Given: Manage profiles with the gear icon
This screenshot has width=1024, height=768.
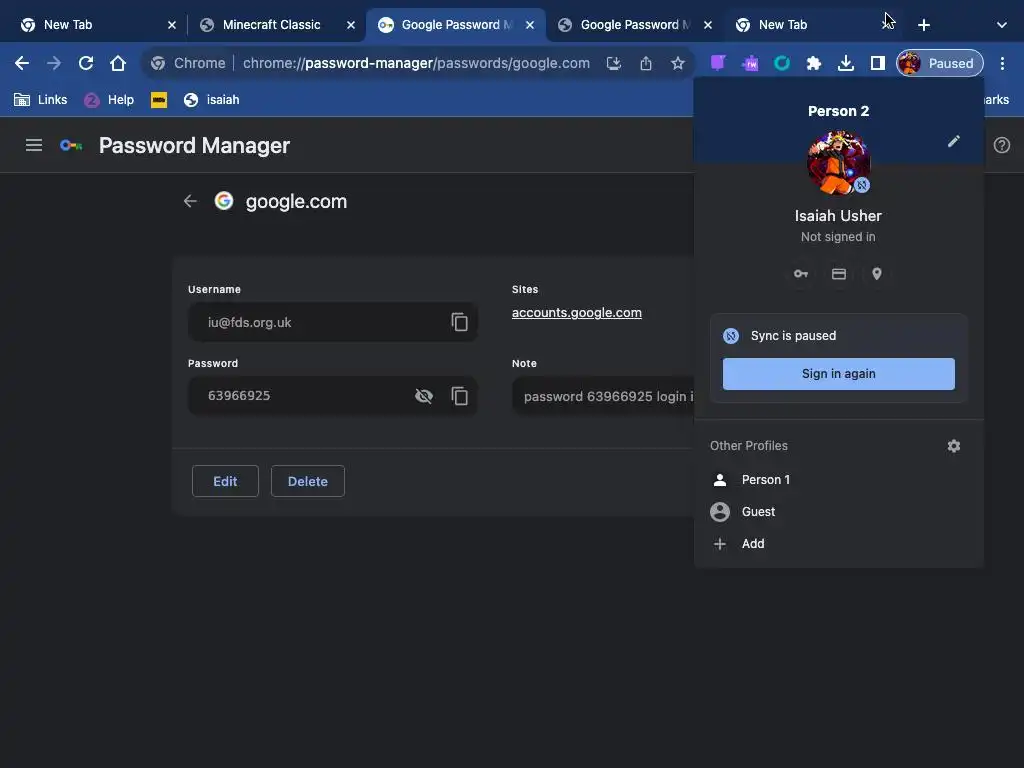Looking at the screenshot, I should point(953,445).
